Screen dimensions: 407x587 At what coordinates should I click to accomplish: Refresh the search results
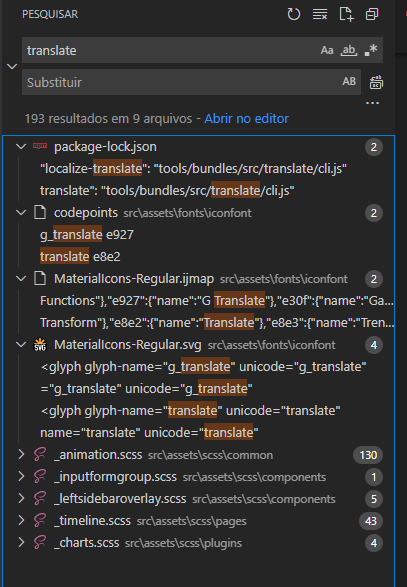point(294,15)
